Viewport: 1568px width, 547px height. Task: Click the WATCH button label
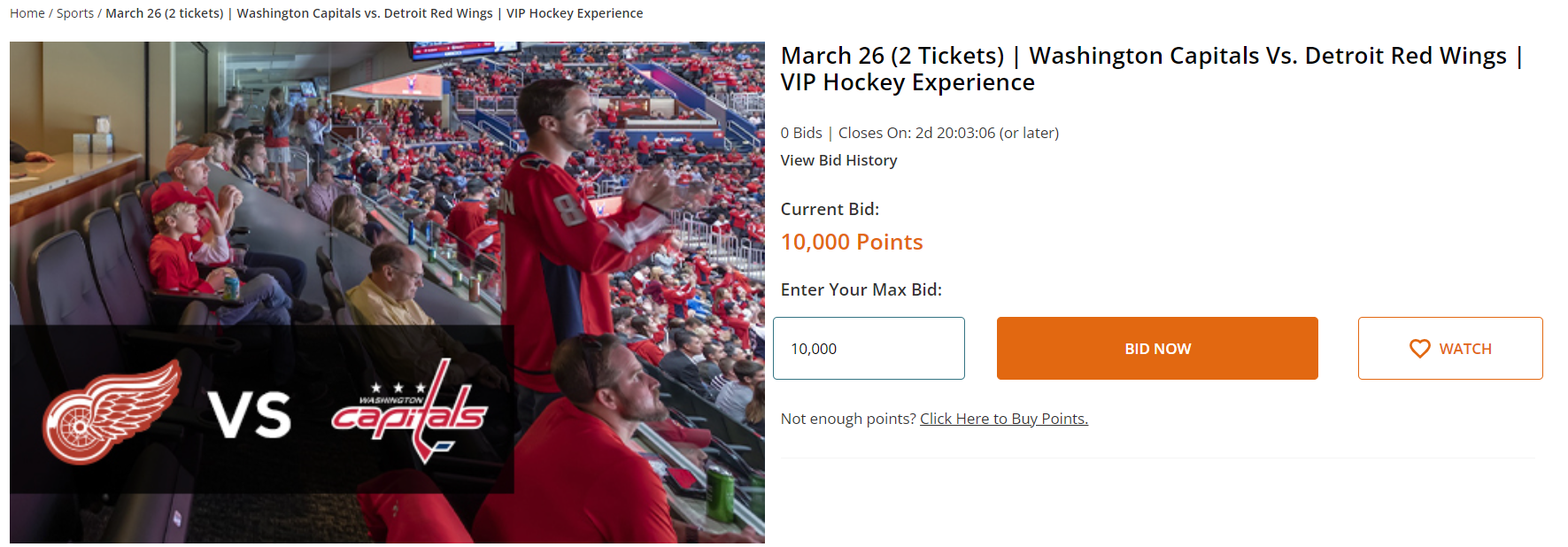1464,349
